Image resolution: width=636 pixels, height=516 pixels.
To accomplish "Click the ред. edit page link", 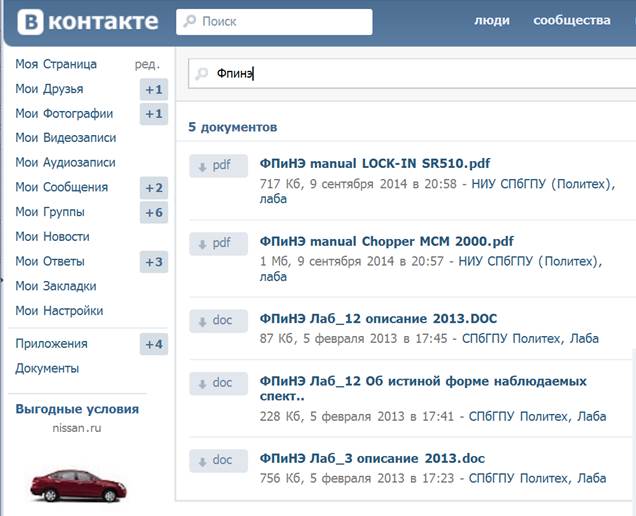I will click(147, 64).
